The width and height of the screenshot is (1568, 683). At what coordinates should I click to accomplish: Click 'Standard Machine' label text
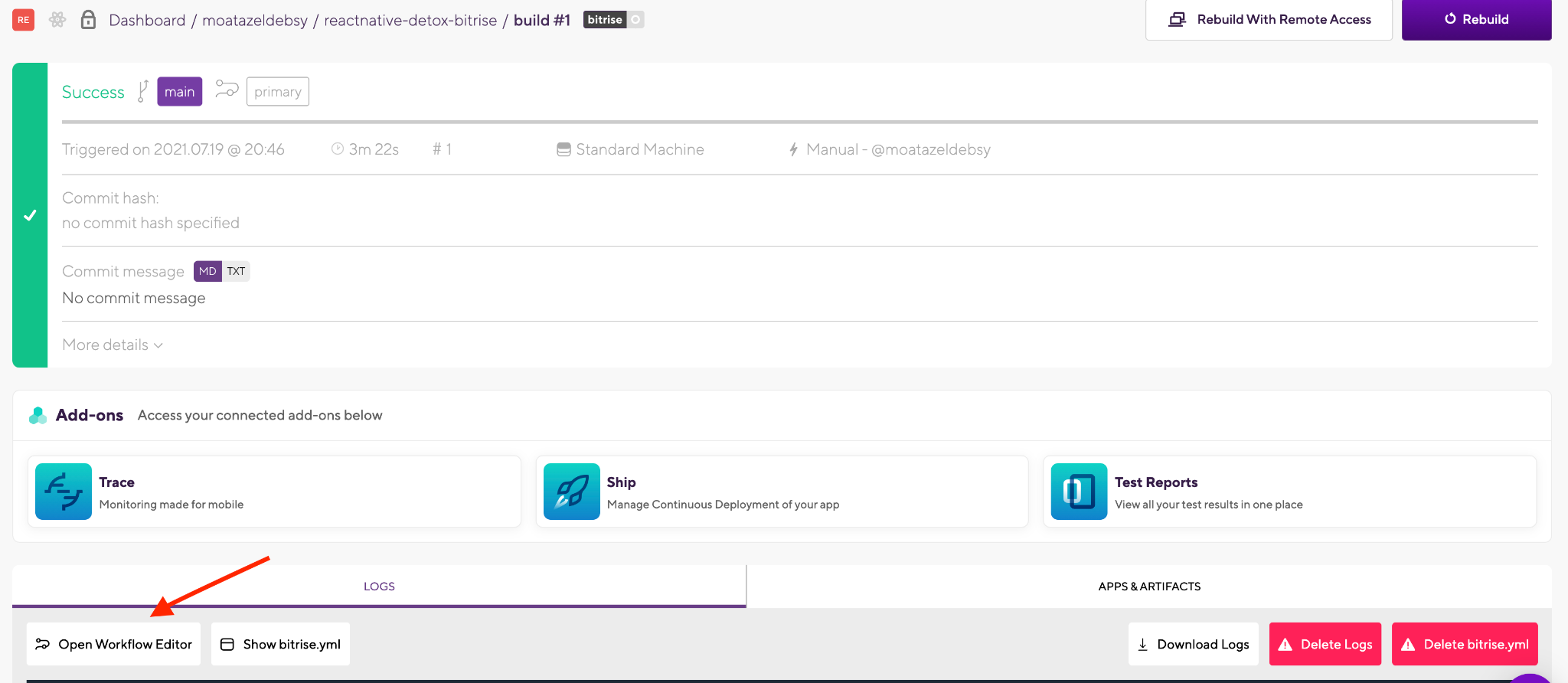640,149
